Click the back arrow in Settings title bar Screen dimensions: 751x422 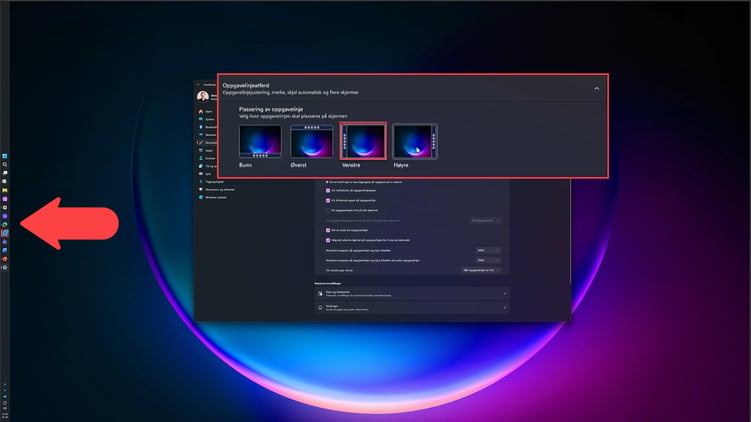(x=198, y=84)
